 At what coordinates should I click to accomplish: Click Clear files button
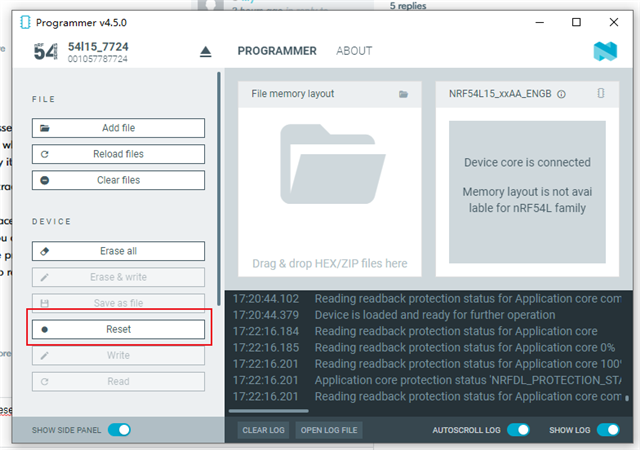tap(118, 180)
